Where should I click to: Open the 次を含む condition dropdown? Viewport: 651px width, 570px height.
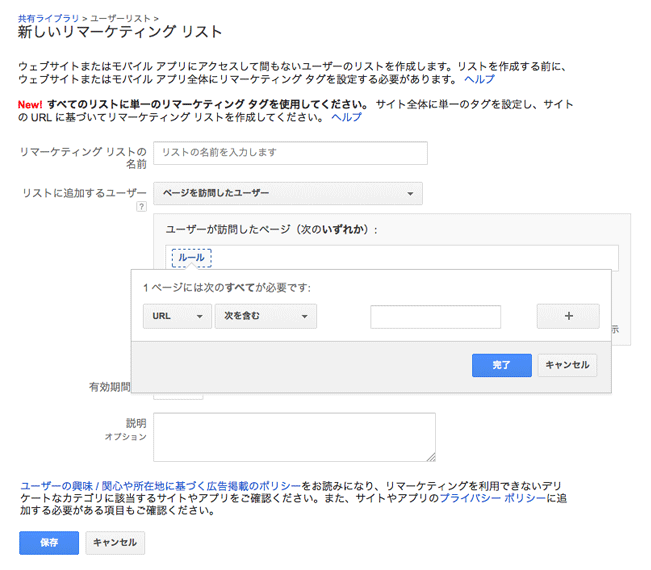(266, 316)
